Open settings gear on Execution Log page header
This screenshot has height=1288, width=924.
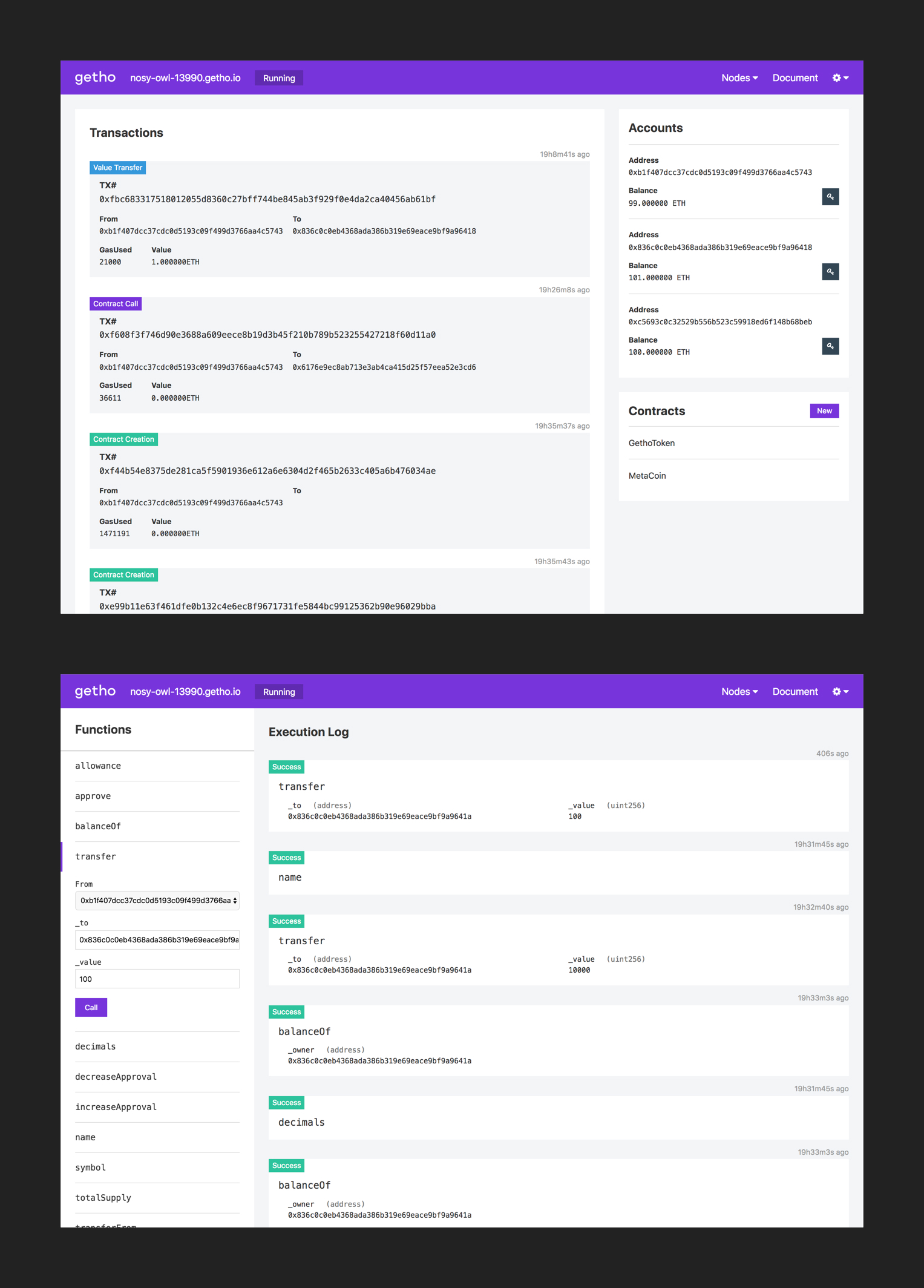[x=840, y=692]
